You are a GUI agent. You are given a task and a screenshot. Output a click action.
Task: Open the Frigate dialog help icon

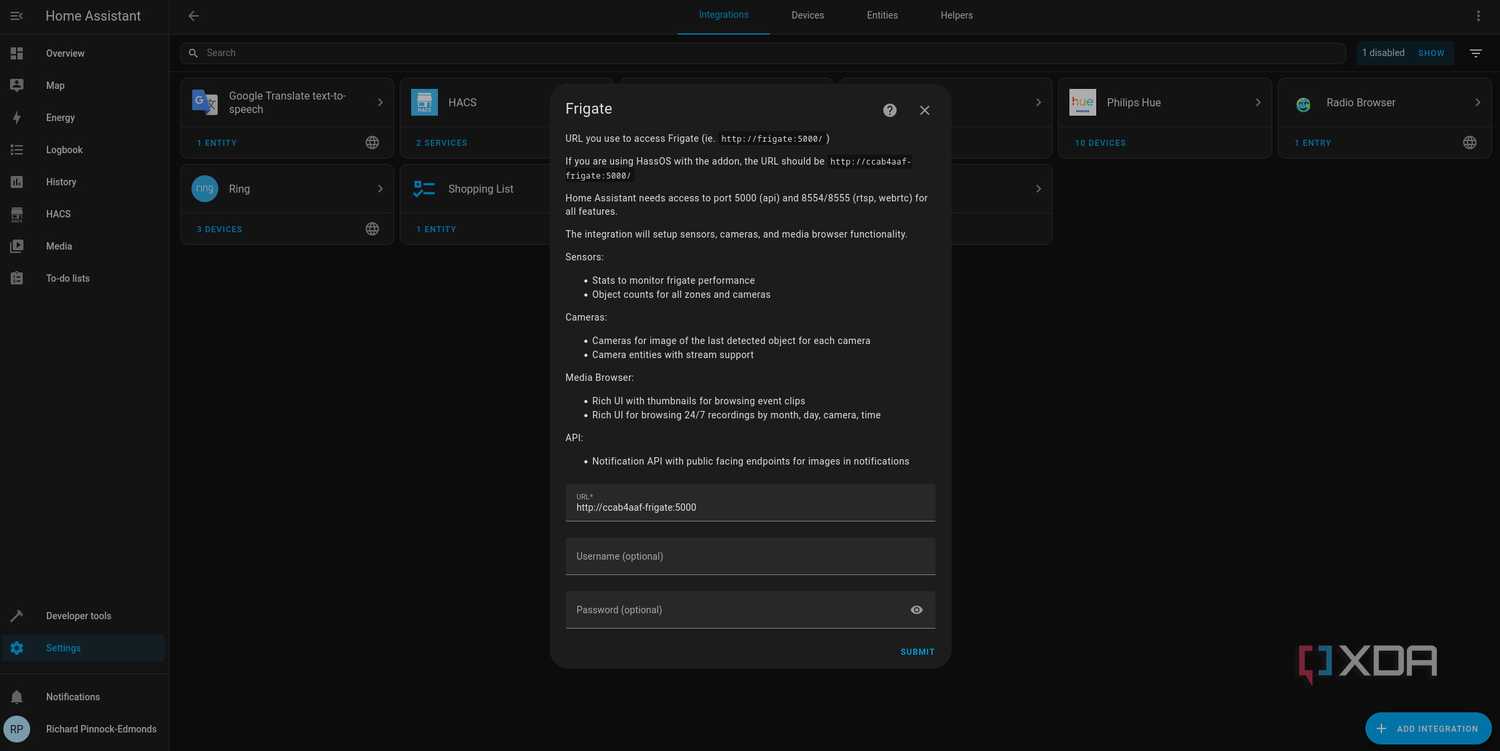pyautogui.click(x=890, y=110)
